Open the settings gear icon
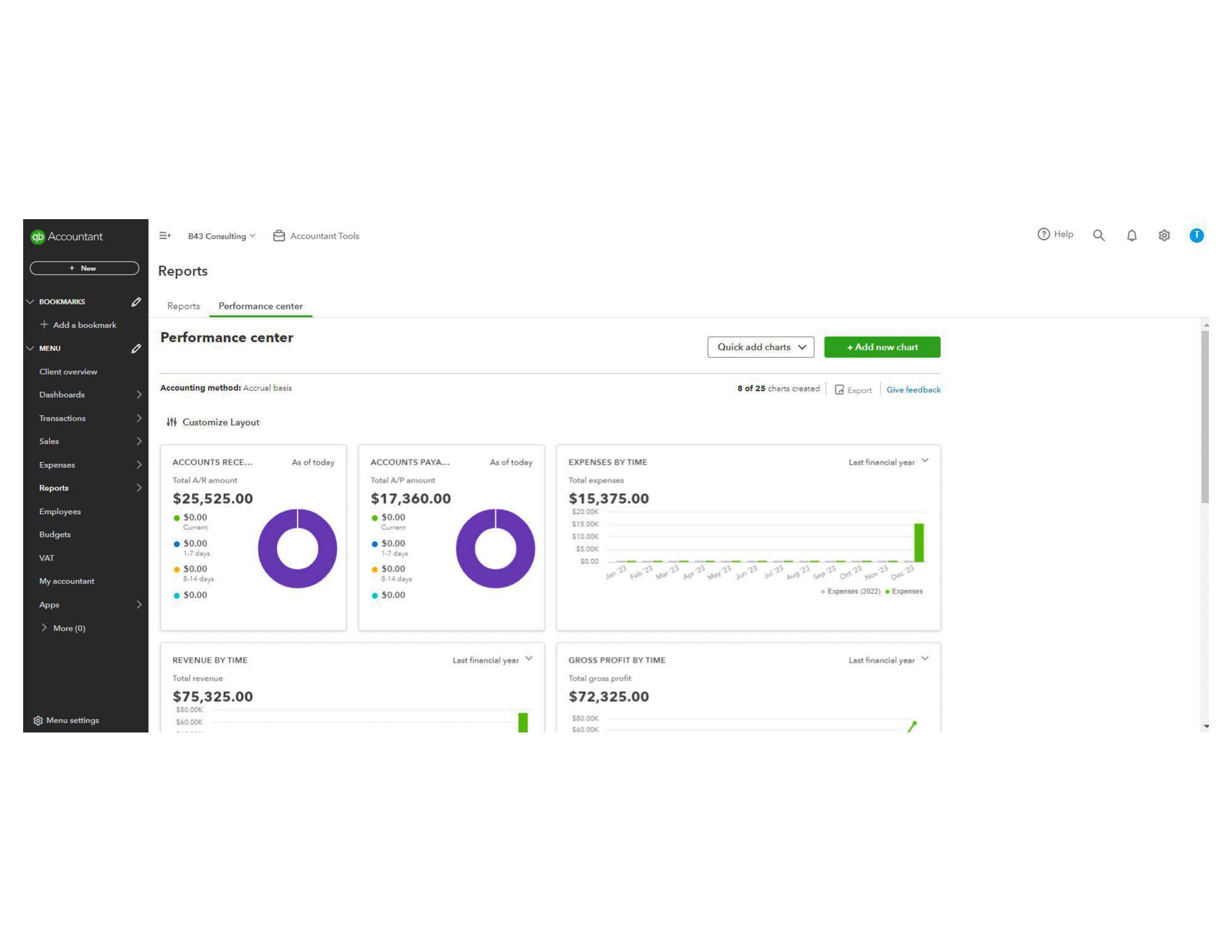Viewport: 1232px width, 952px height. click(x=1164, y=236)
